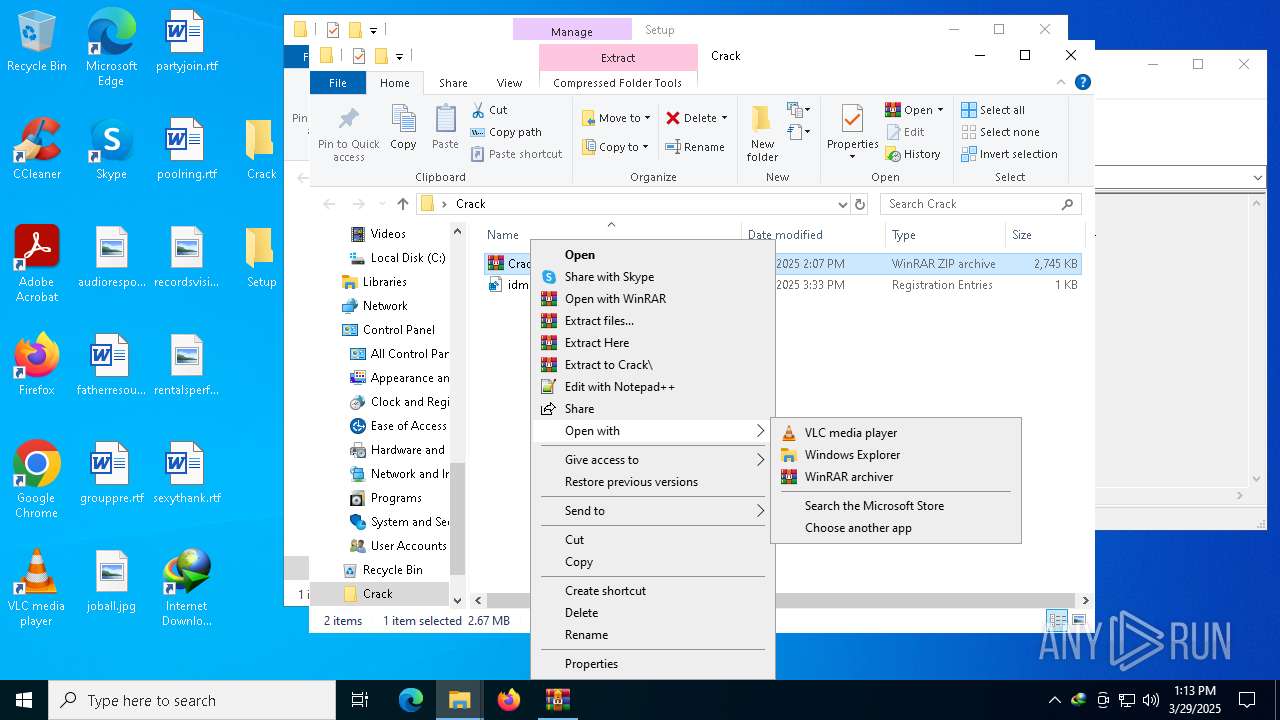Open Adobe Acrobat desktop icon
Image resolution: width=1280 pixels, height=720 pixels.
[x=37, y=264]
